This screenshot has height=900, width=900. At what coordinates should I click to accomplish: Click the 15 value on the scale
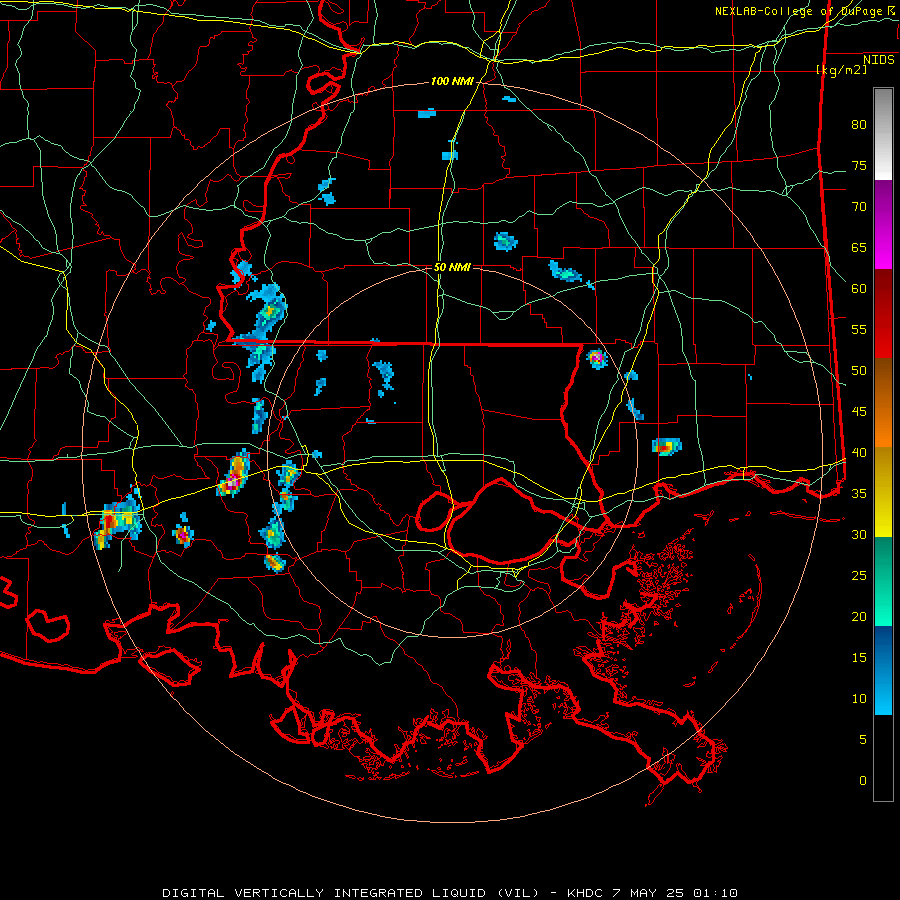[859, 658]
